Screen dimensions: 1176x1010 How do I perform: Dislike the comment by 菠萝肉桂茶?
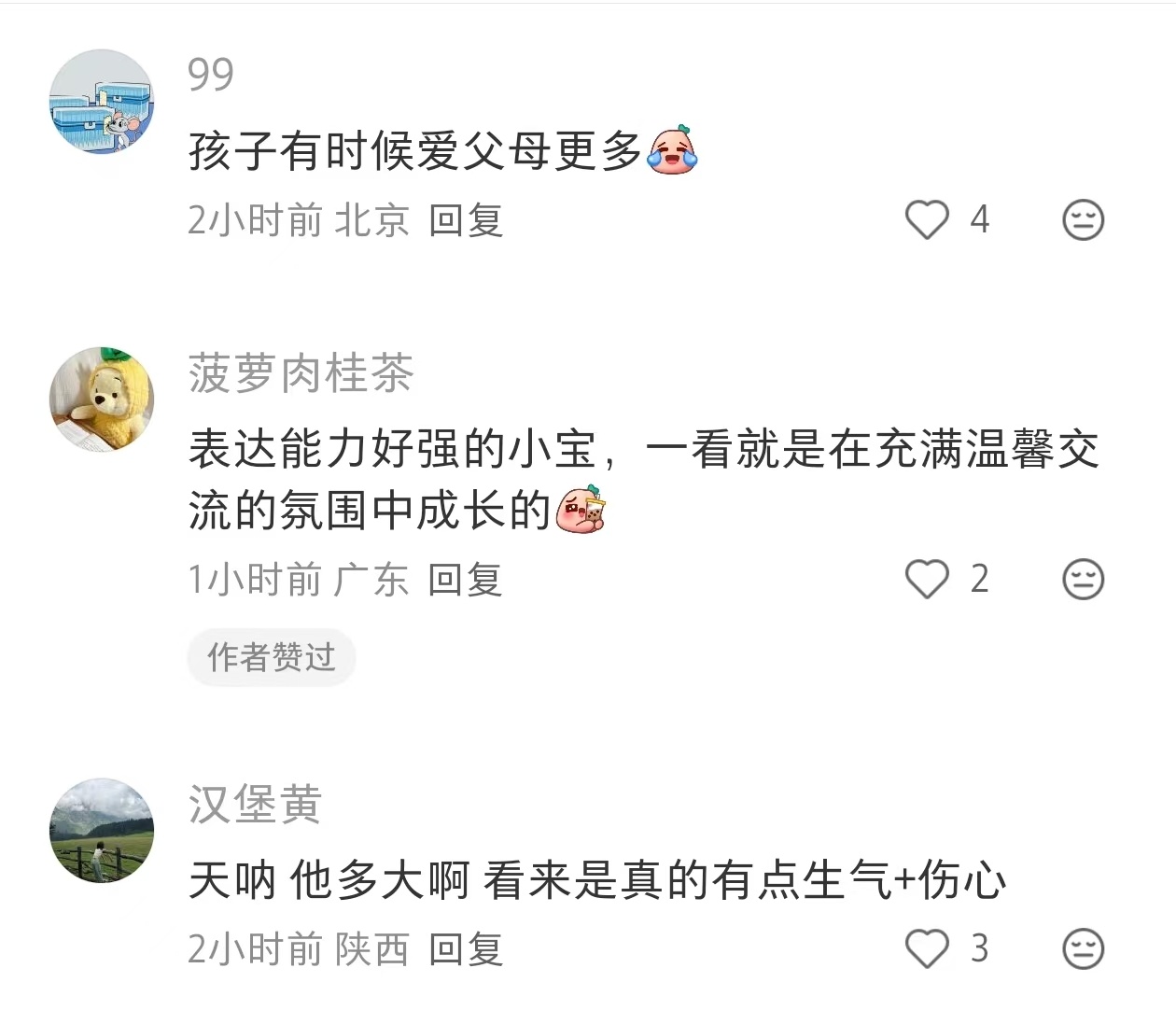click(x=1084, y=579)
